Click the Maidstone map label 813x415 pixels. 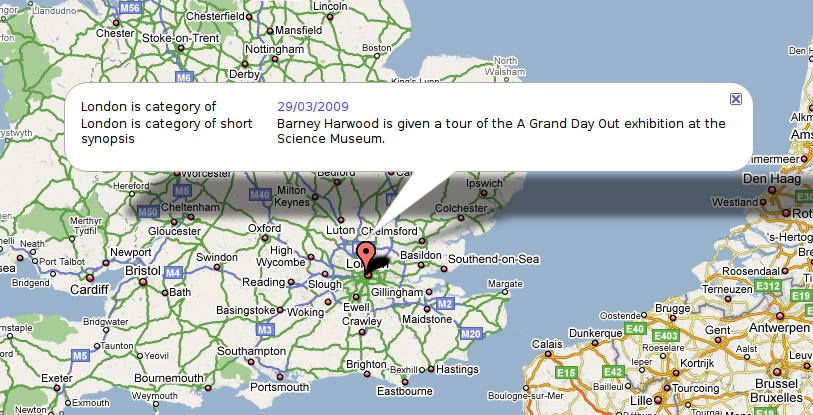click(x=427, y=319)
